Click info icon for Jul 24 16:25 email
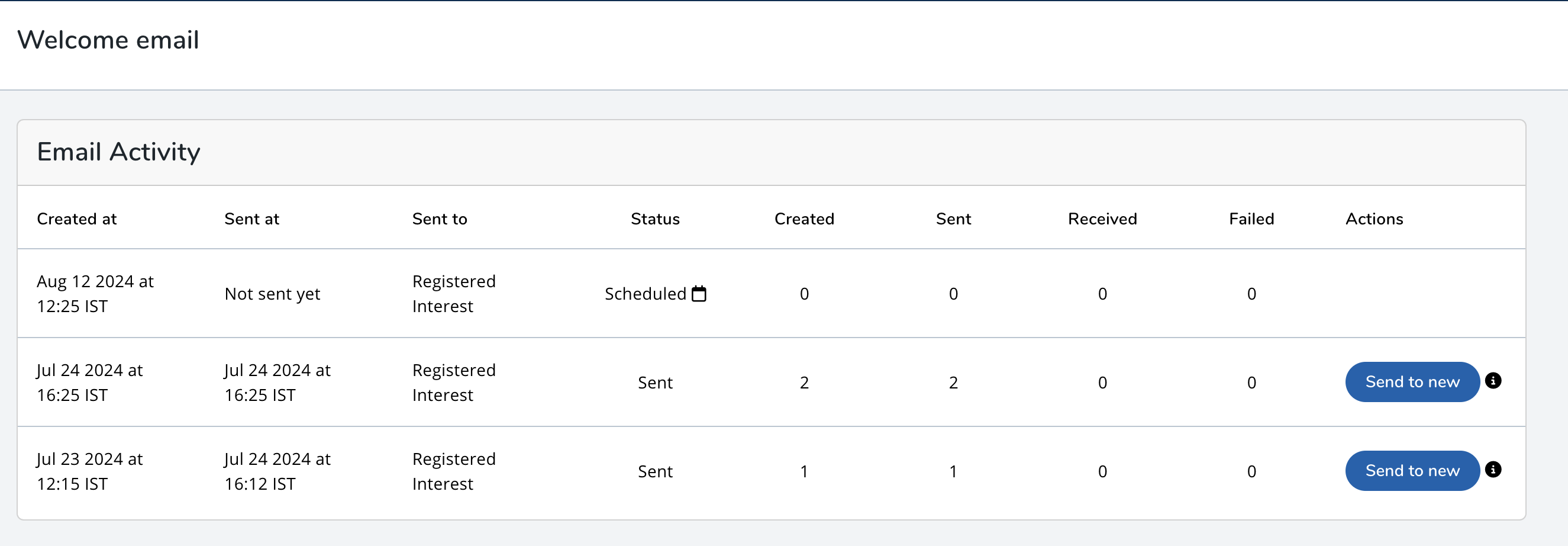 [x=1492, y=381]
